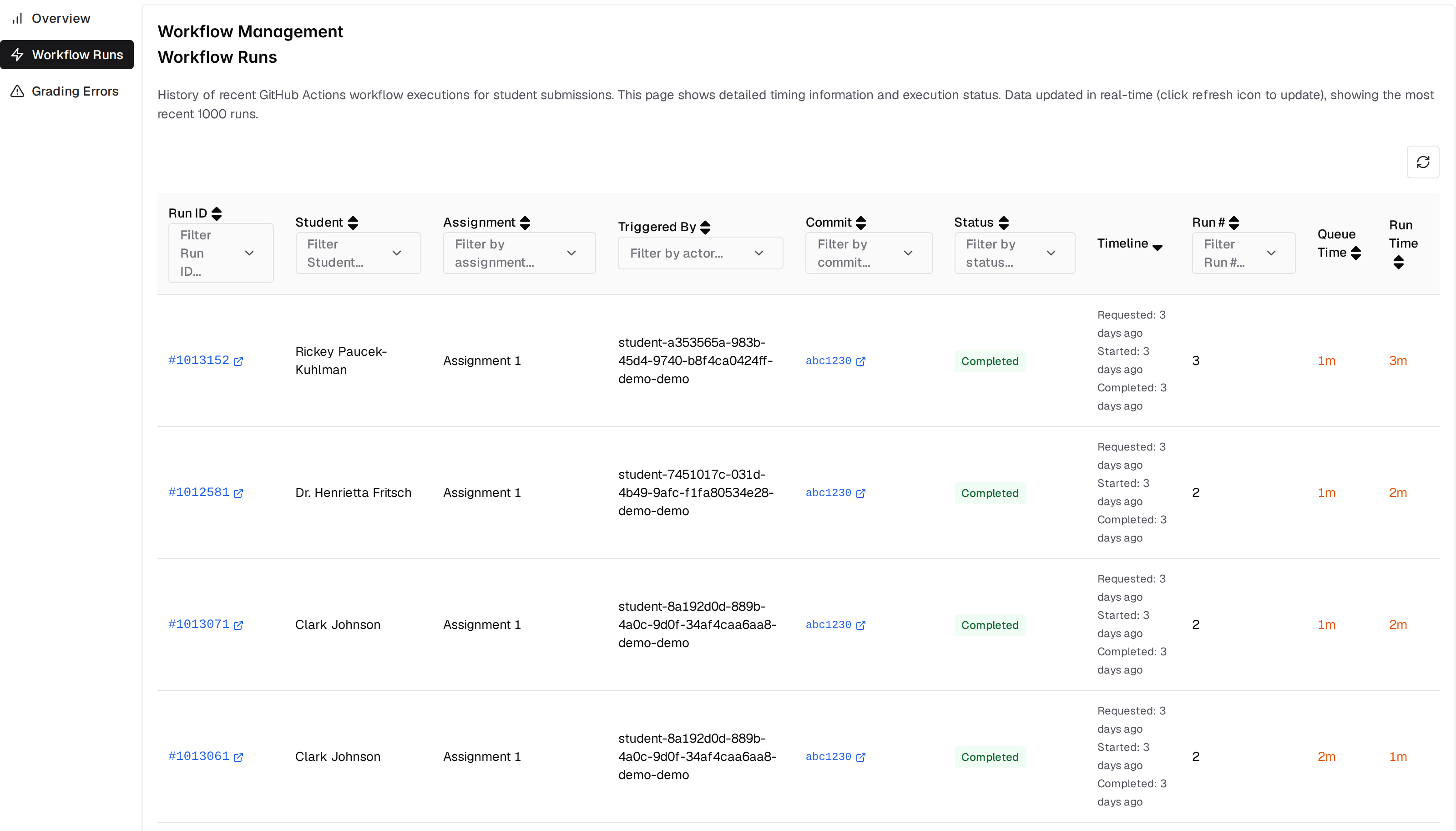Open commit abc1230 in Dr. Henrietta Fritsch row
The image size is (1456, 831).
tap(829, 492)
